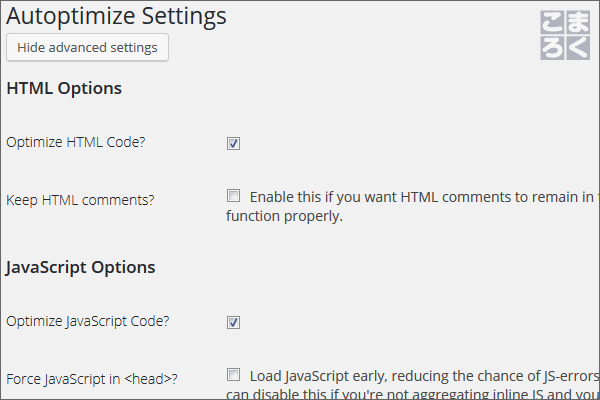
Task: Click the Hide advanced settings button
Action: coord(87,47)
